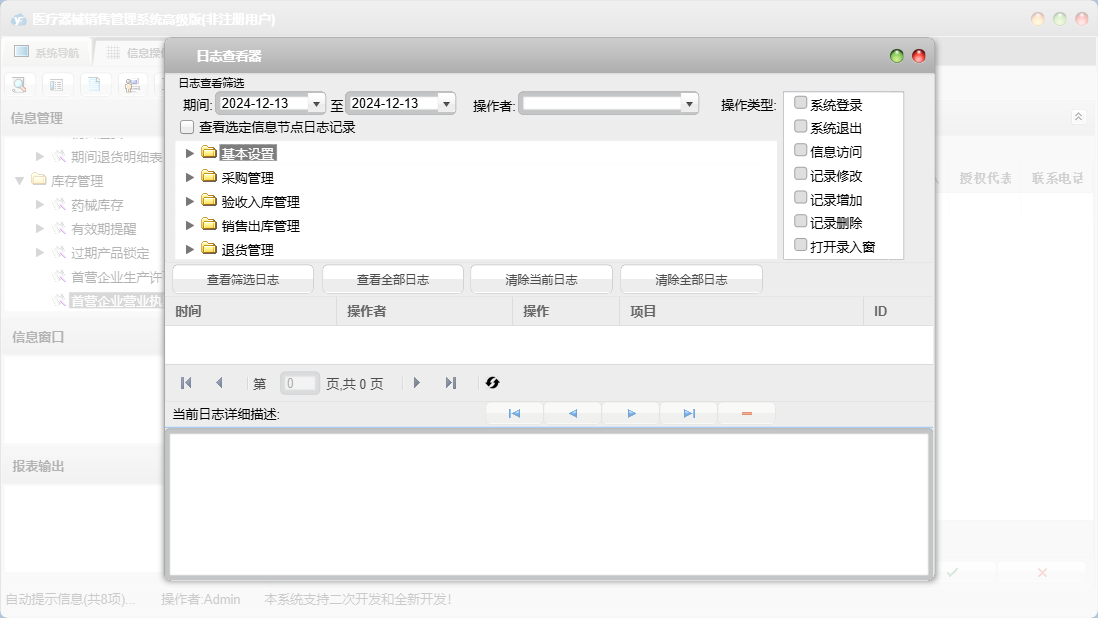Check the 记录删除 operation type
The height and width of the screenshot is (618, 1098).
point(800,221)
